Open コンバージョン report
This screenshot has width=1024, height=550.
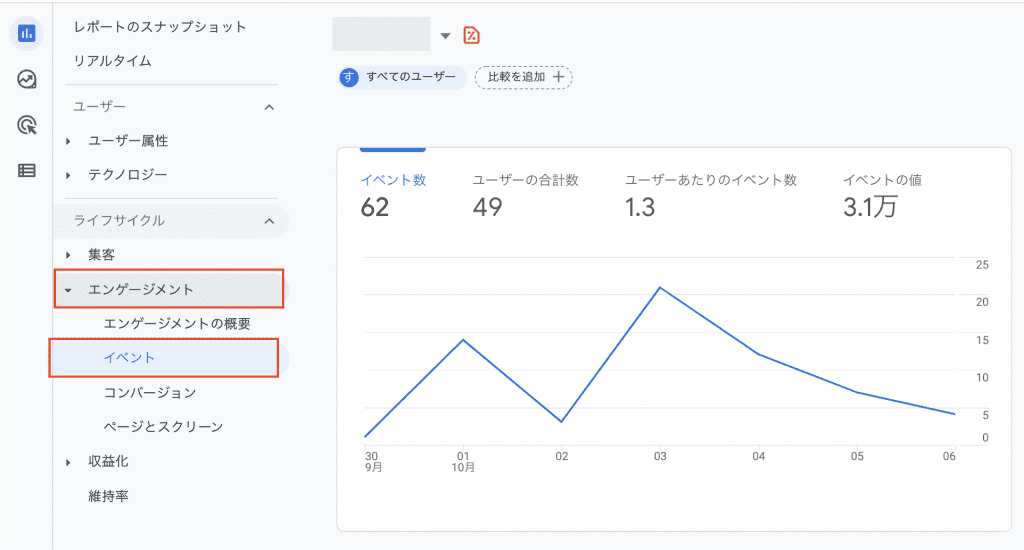coord(150,393)
